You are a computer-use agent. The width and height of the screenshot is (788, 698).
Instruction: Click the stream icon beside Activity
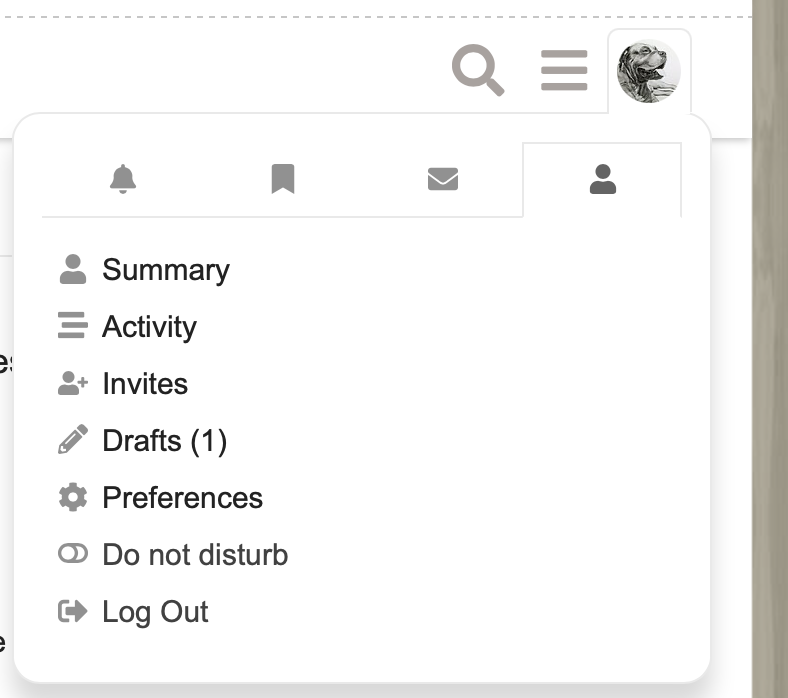pyautogui.click(x=73, y=327)
